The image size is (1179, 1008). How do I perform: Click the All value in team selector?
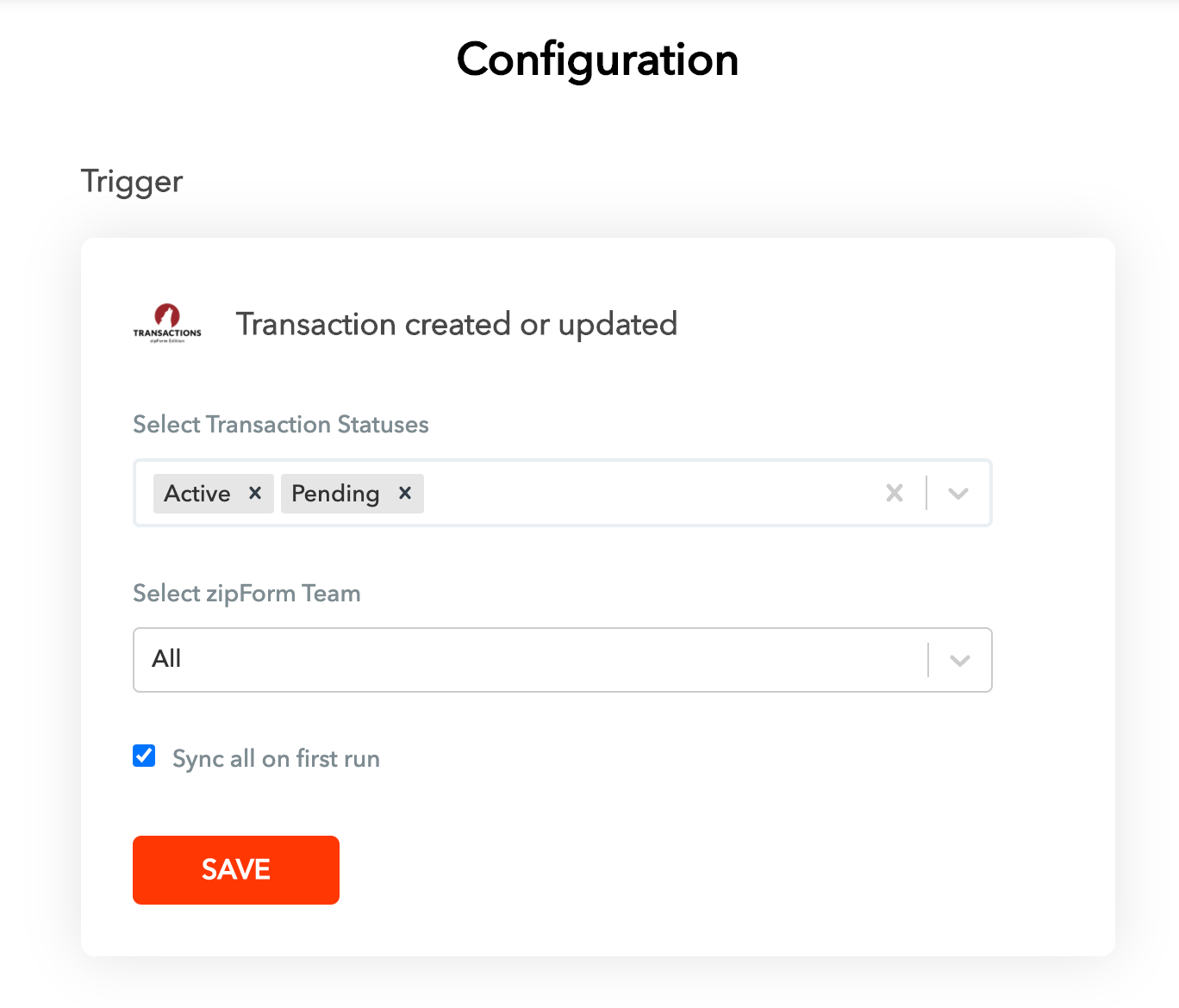166,659
